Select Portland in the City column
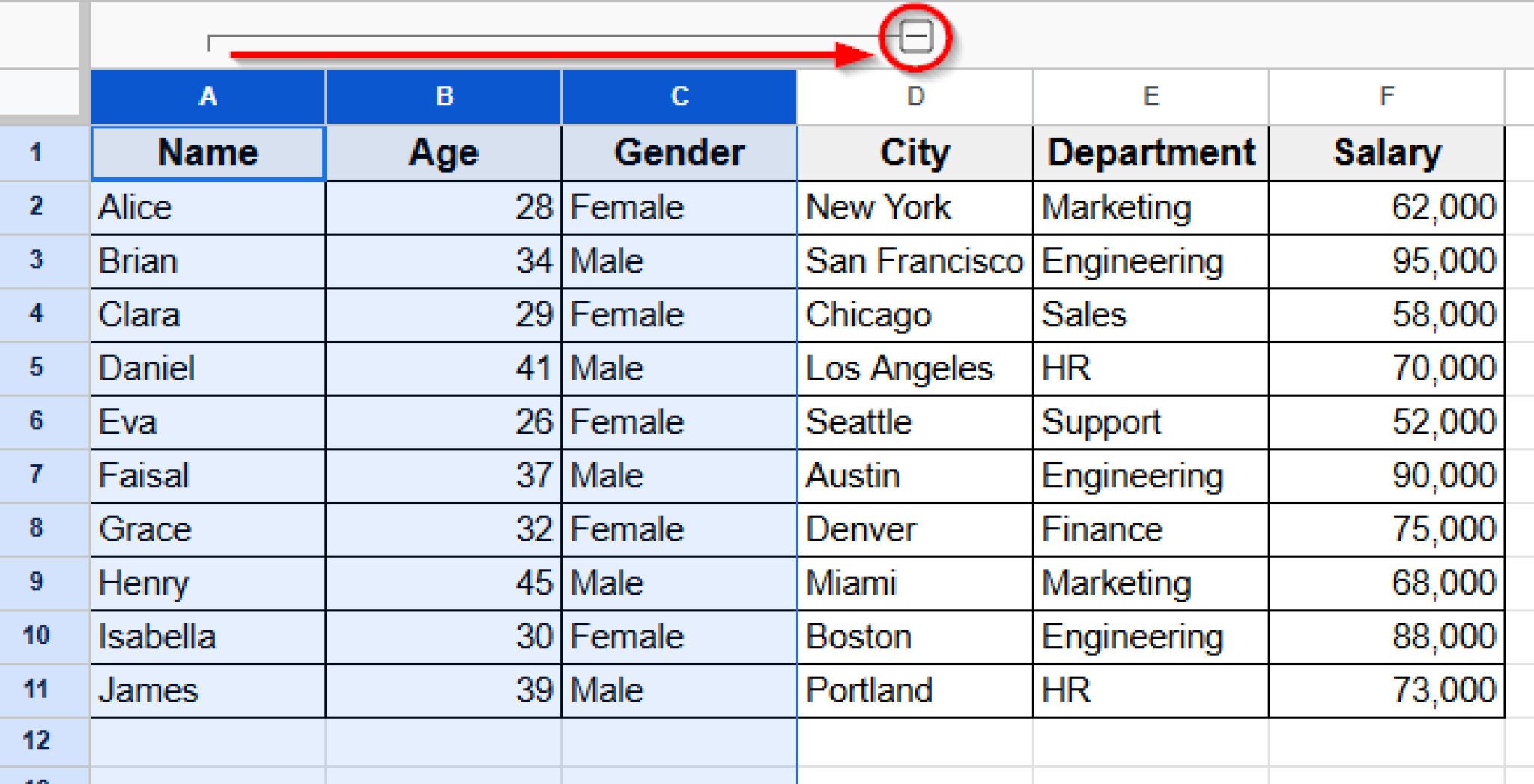 [915, 690]
